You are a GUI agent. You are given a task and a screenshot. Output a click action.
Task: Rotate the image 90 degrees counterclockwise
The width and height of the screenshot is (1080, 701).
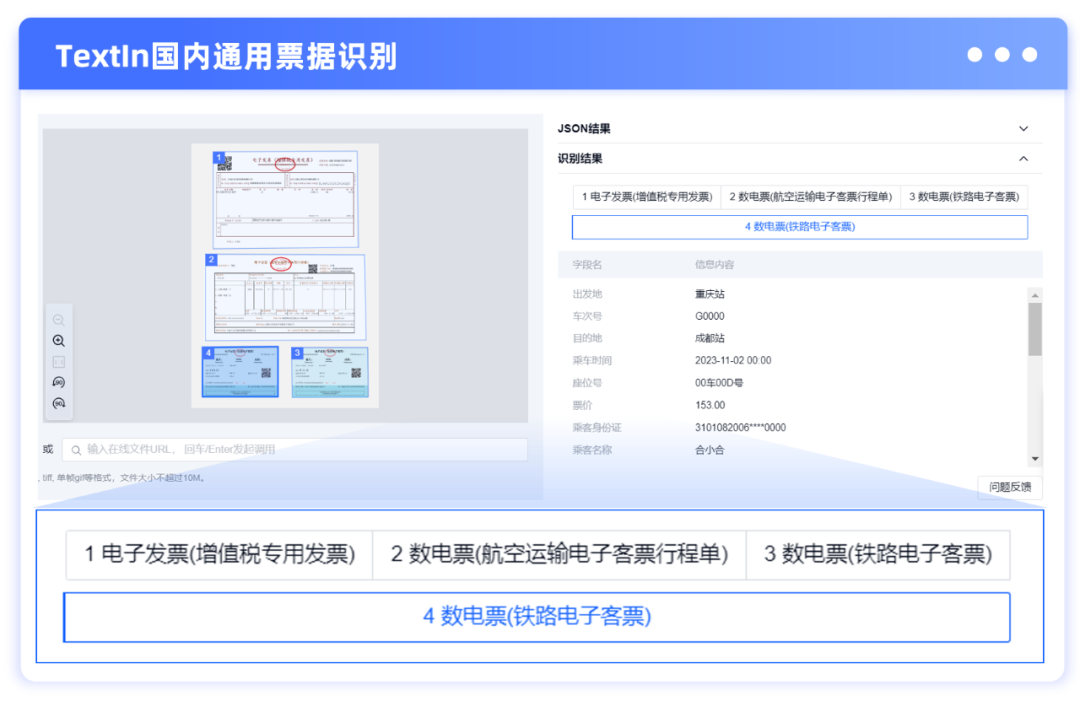(x=59, y=382)
